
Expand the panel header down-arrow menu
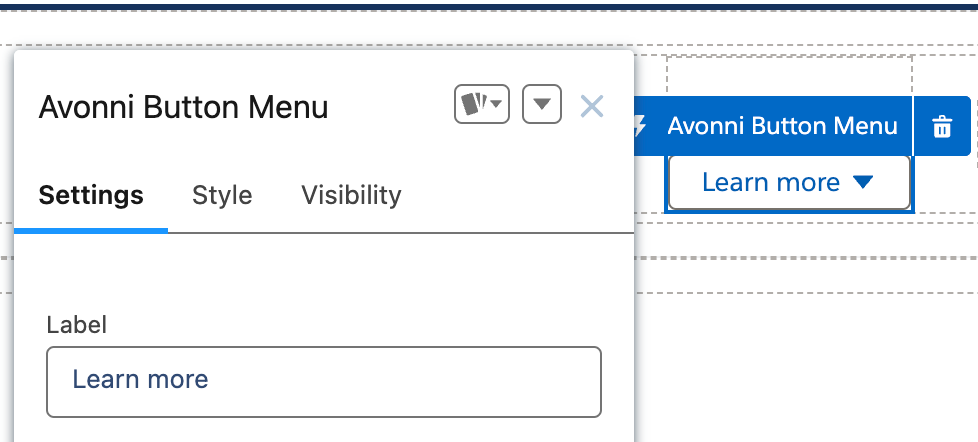coord(541,105)
